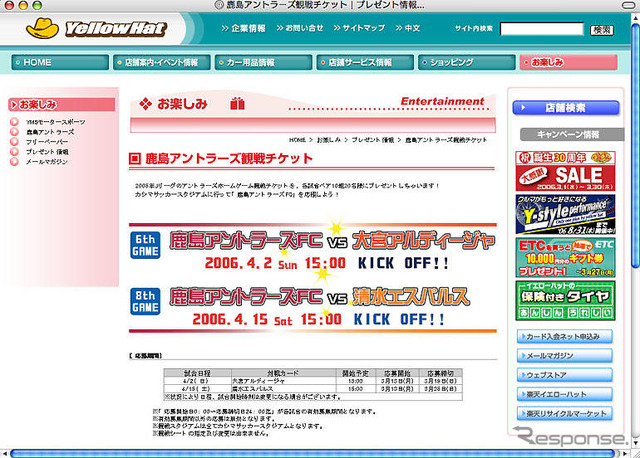Click the diamond icon beside お楽しみ heading
The height and width of the screenshot is (458, 640).
(145, 104)
